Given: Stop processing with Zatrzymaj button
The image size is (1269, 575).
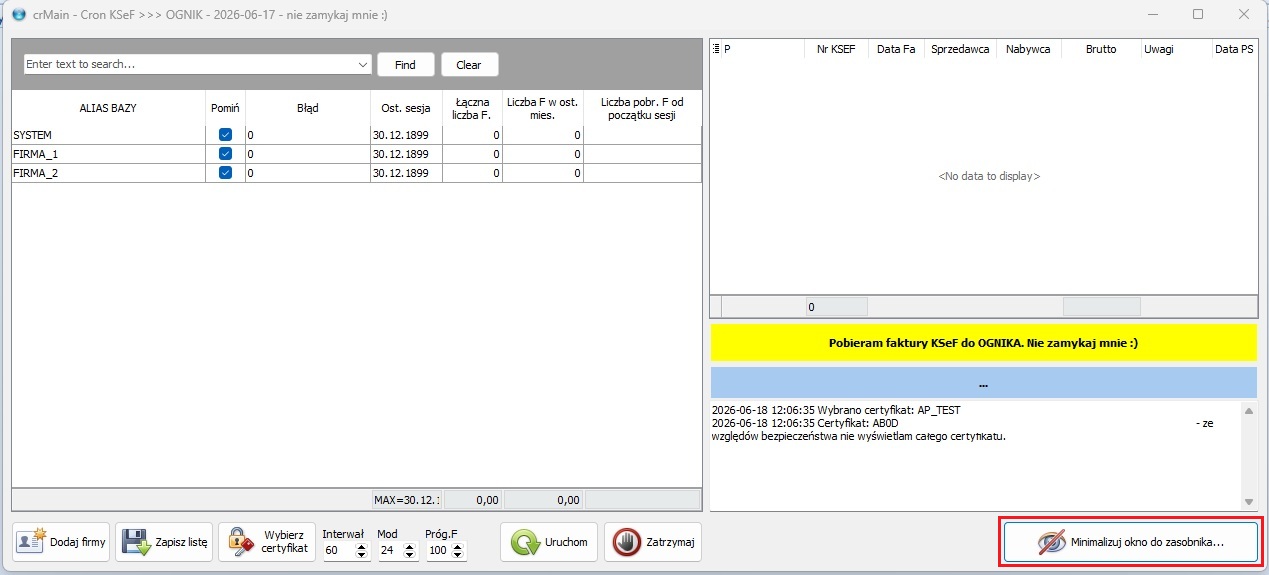Looking at the screenshot, I should (653, 542).
